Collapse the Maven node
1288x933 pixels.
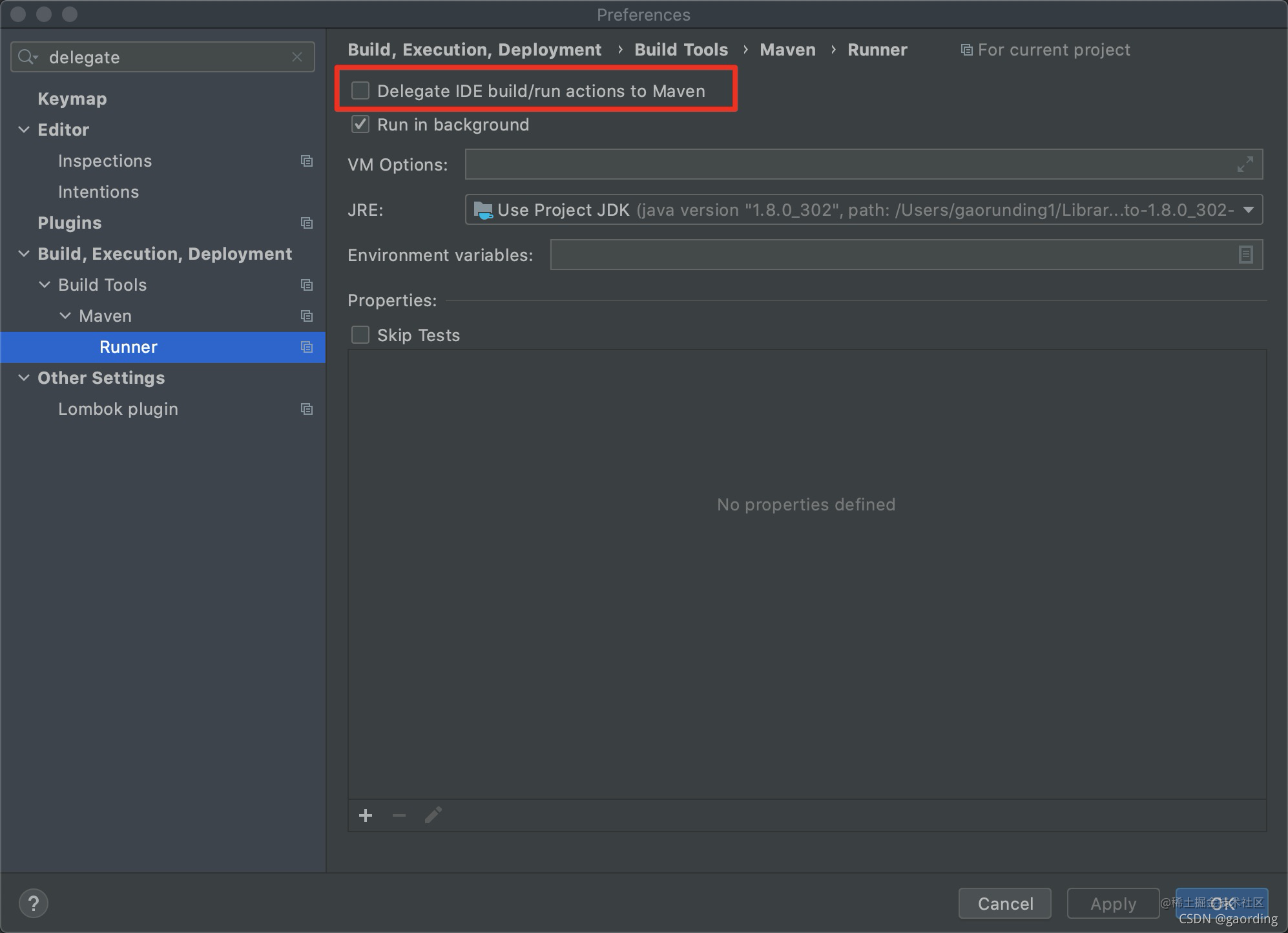point(65,315)
